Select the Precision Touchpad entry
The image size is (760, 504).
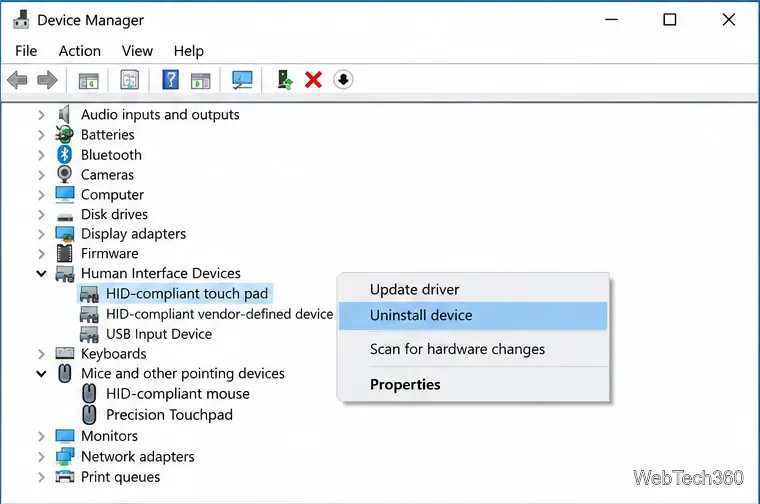[x=169, y=415]
